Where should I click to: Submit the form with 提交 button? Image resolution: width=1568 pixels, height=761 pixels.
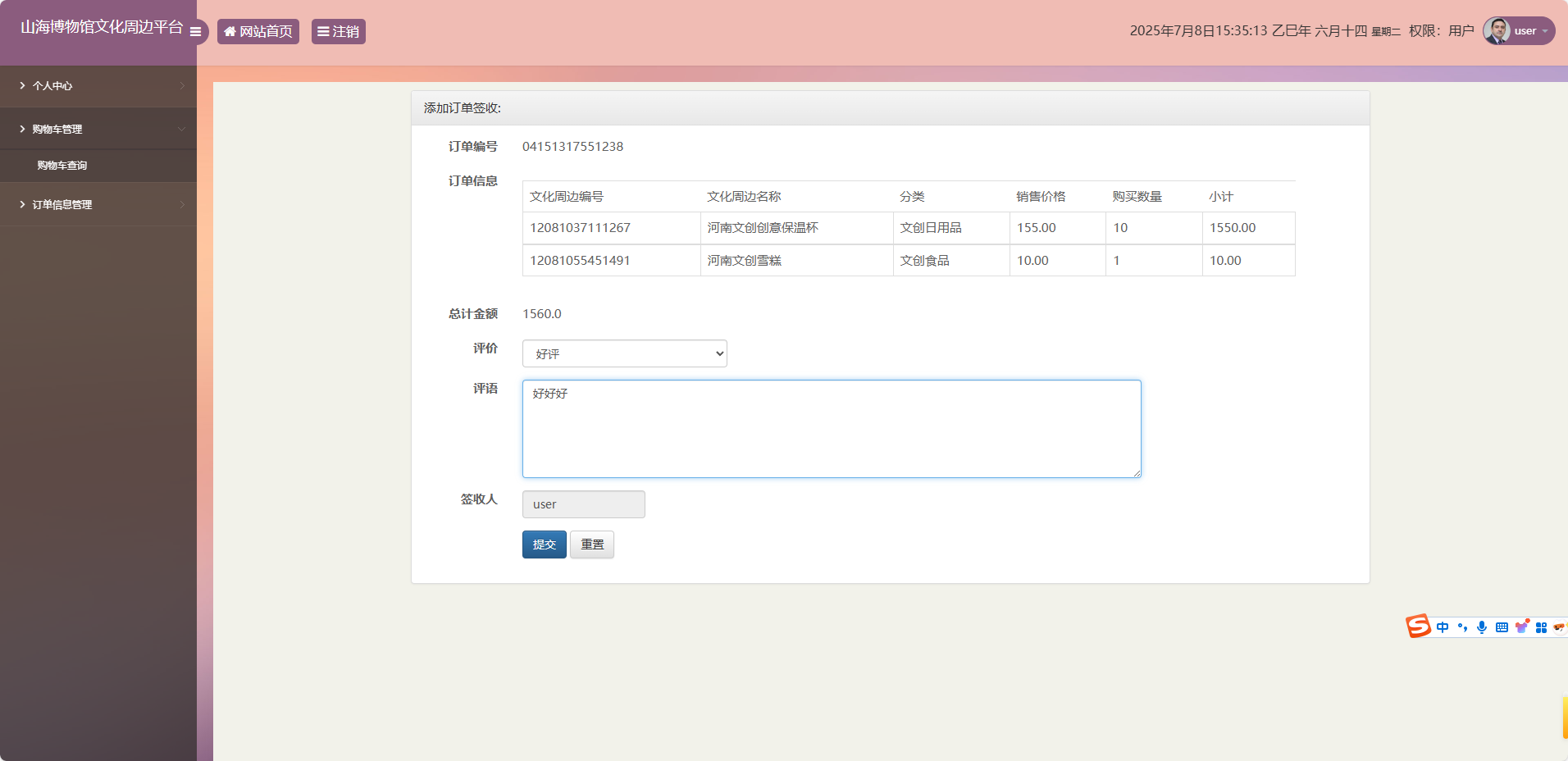[544, 545]
